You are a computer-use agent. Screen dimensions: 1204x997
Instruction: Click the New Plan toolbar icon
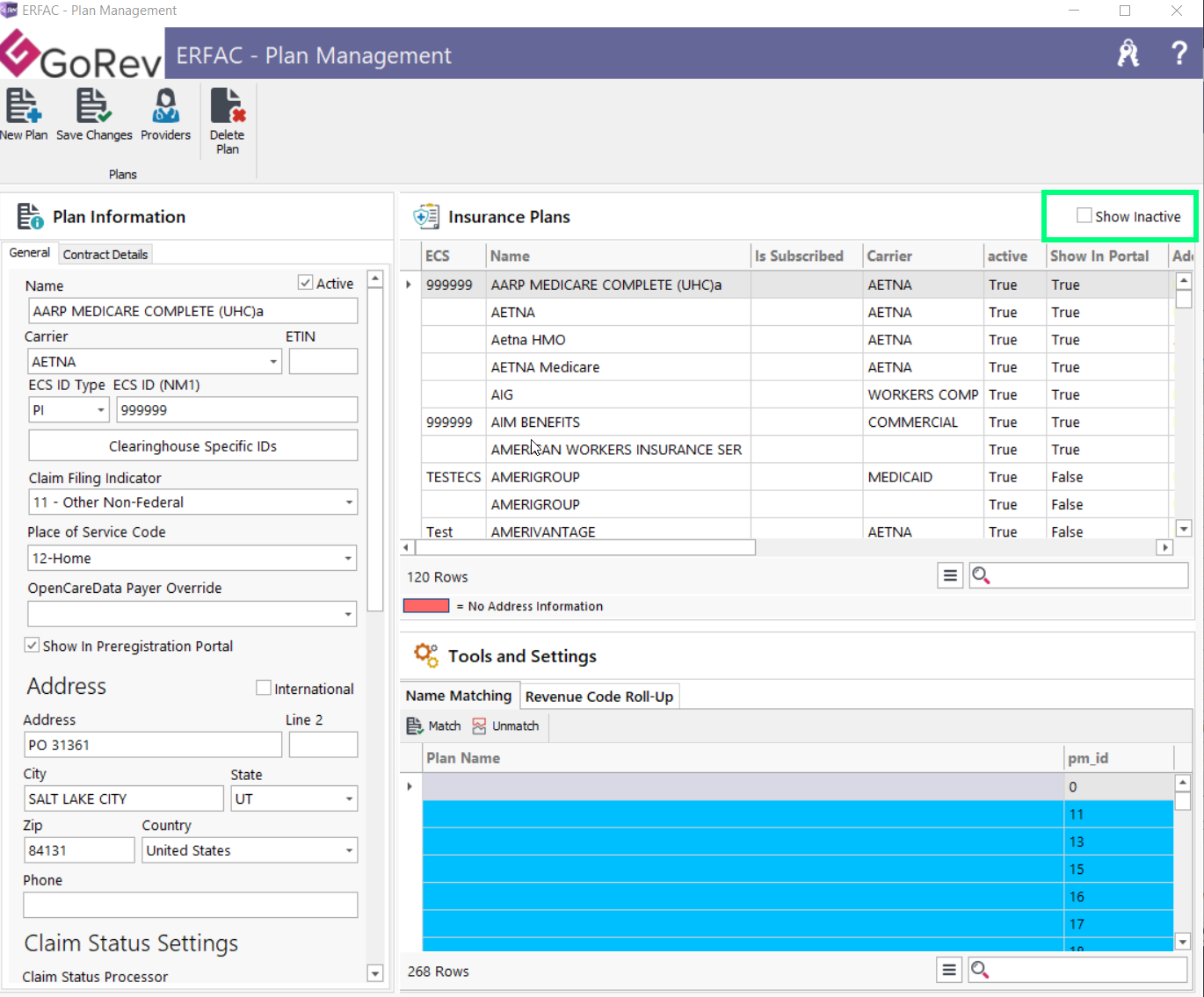24,105
